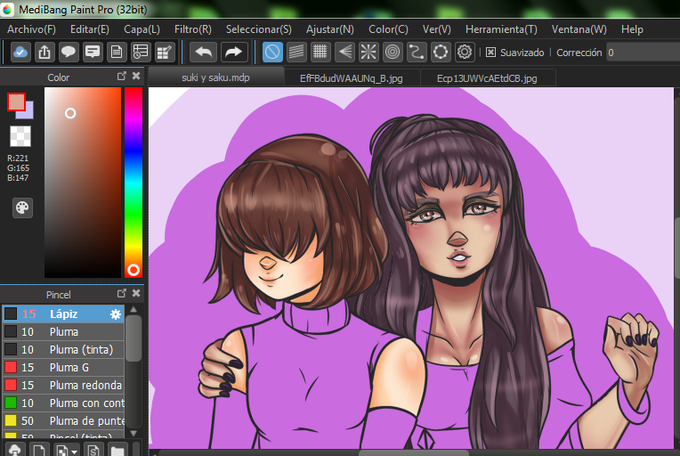Select the Pluma con contorno brush

[x=63, y=403]
